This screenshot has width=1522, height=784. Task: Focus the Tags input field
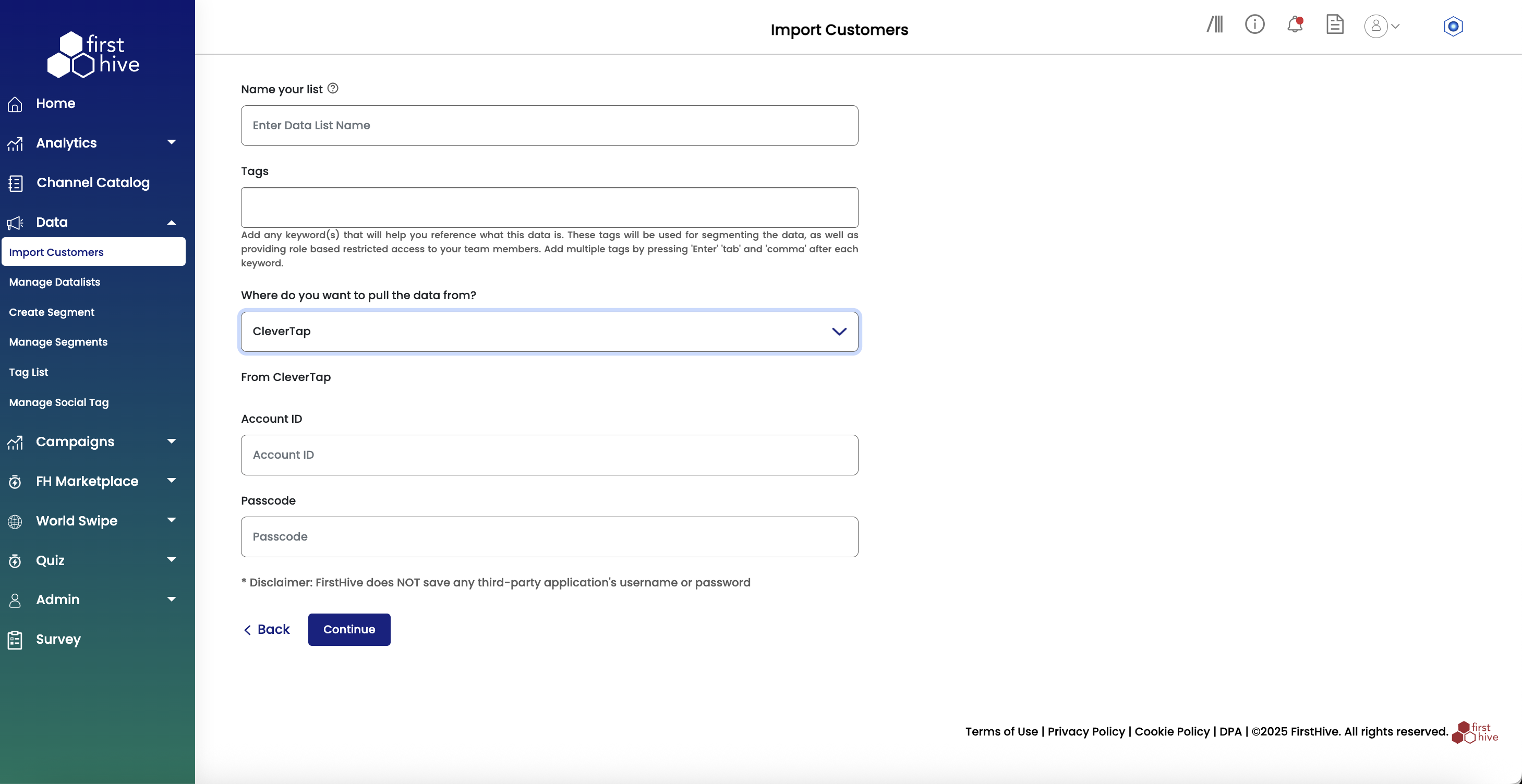tap(549, 207)
